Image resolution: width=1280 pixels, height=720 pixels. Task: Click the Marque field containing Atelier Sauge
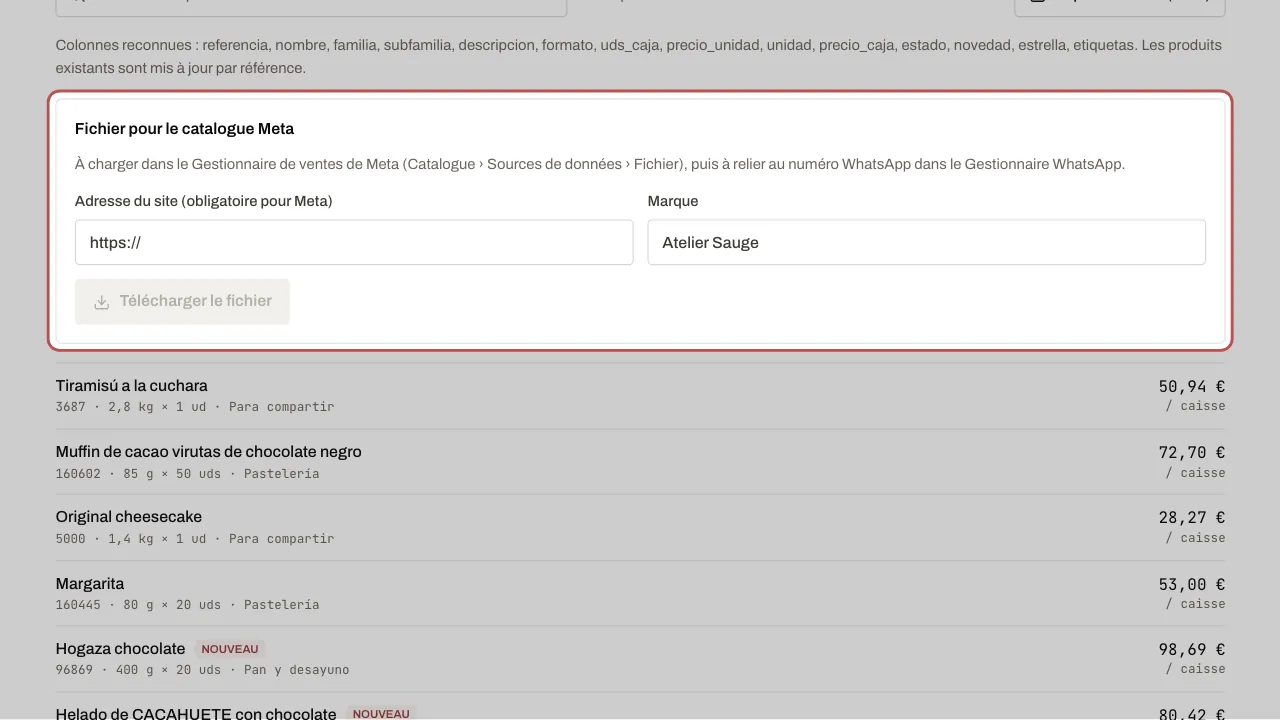click(x=927, y=243)
